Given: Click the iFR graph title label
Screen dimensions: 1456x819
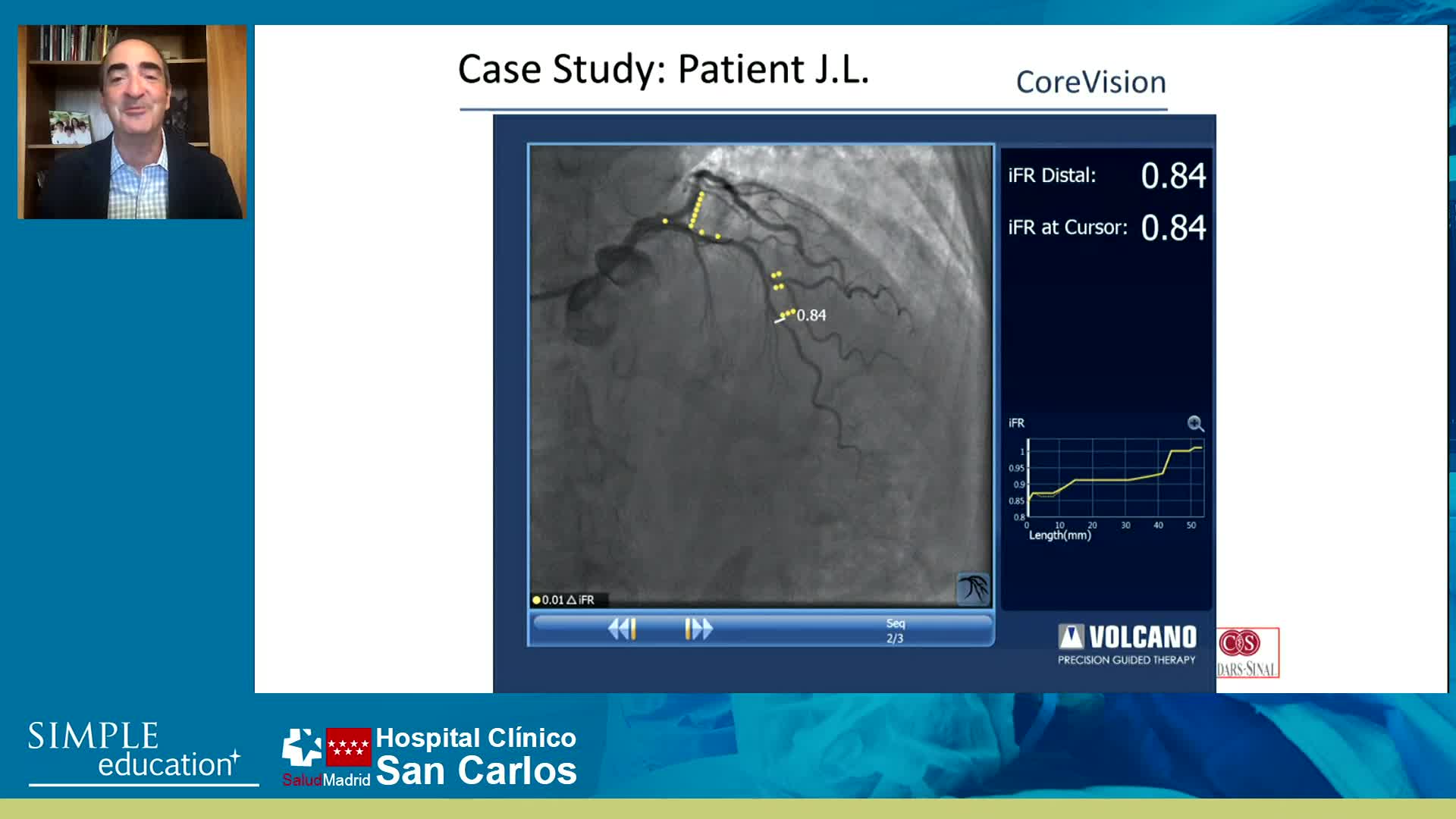Looking at the screenshot, I should point(1016,423).
